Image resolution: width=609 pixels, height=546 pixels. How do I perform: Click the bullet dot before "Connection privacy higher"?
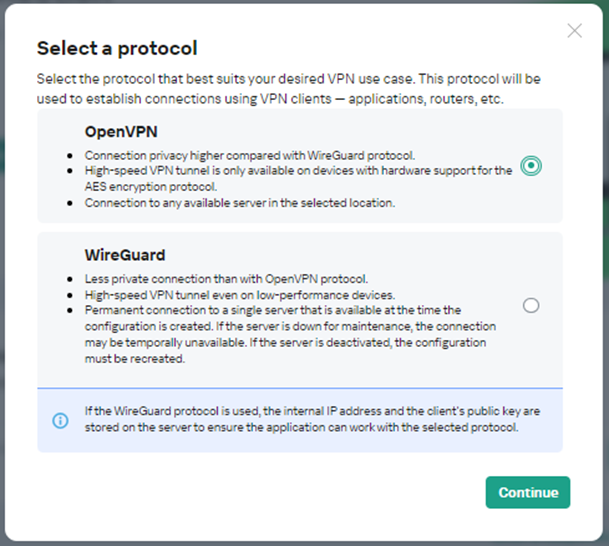click(x=69, y=157)
